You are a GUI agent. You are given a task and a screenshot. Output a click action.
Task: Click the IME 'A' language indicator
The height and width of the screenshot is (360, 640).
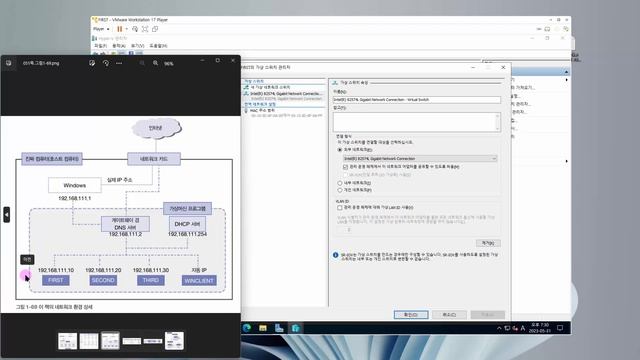(523, 328)
